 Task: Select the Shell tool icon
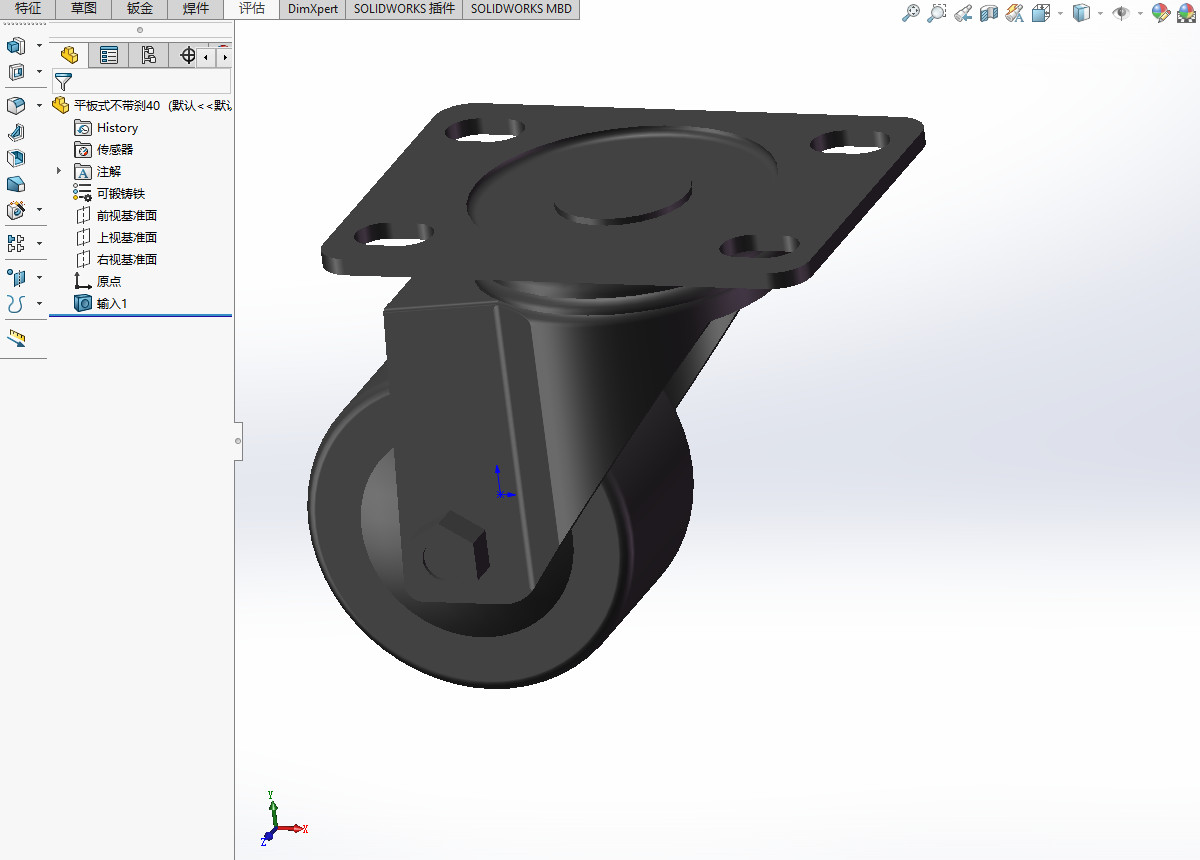click(x=16, y=158)
